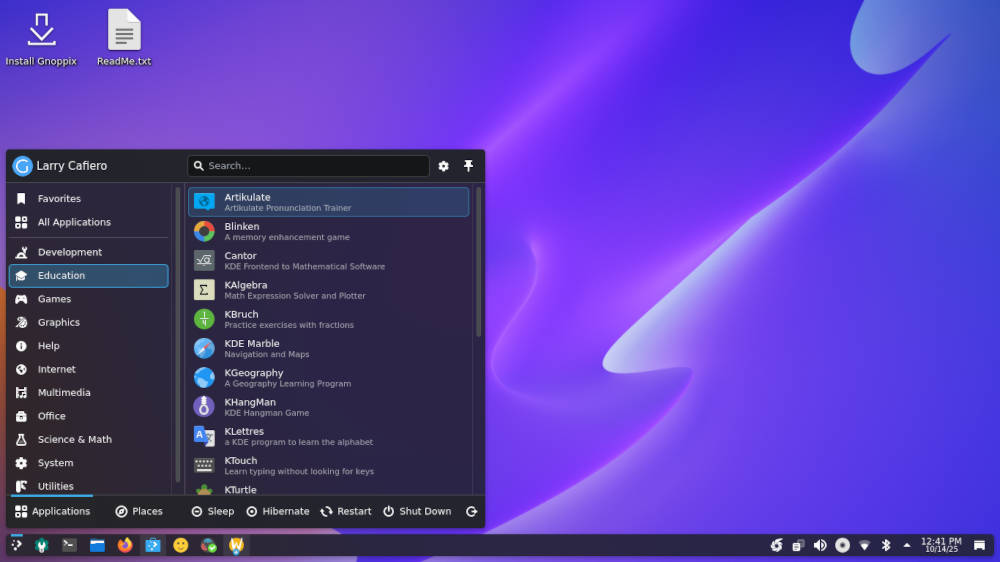Click the application list scrollbar

478,262
